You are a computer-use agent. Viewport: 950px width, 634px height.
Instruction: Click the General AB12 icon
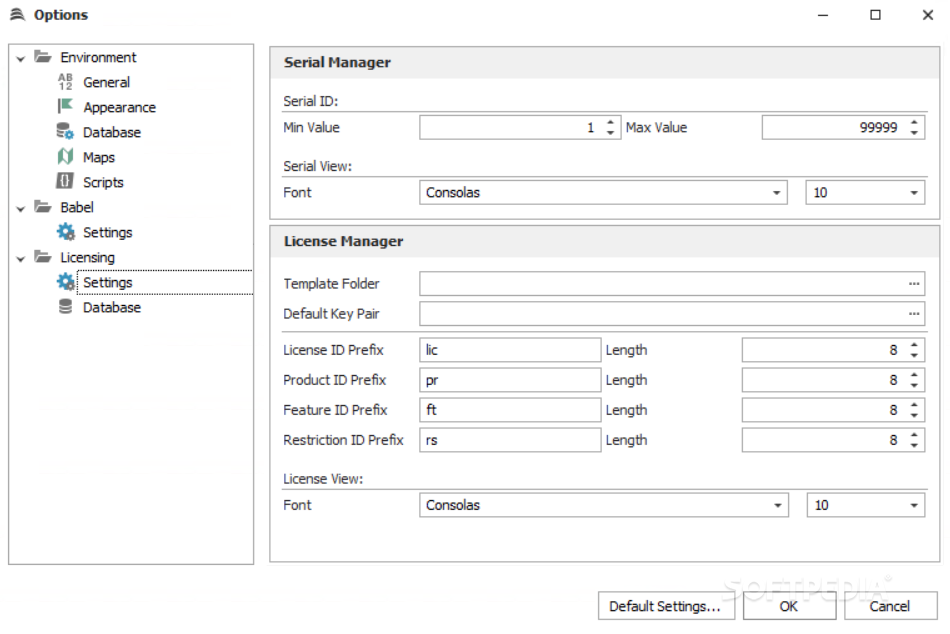tap(65, 82)
